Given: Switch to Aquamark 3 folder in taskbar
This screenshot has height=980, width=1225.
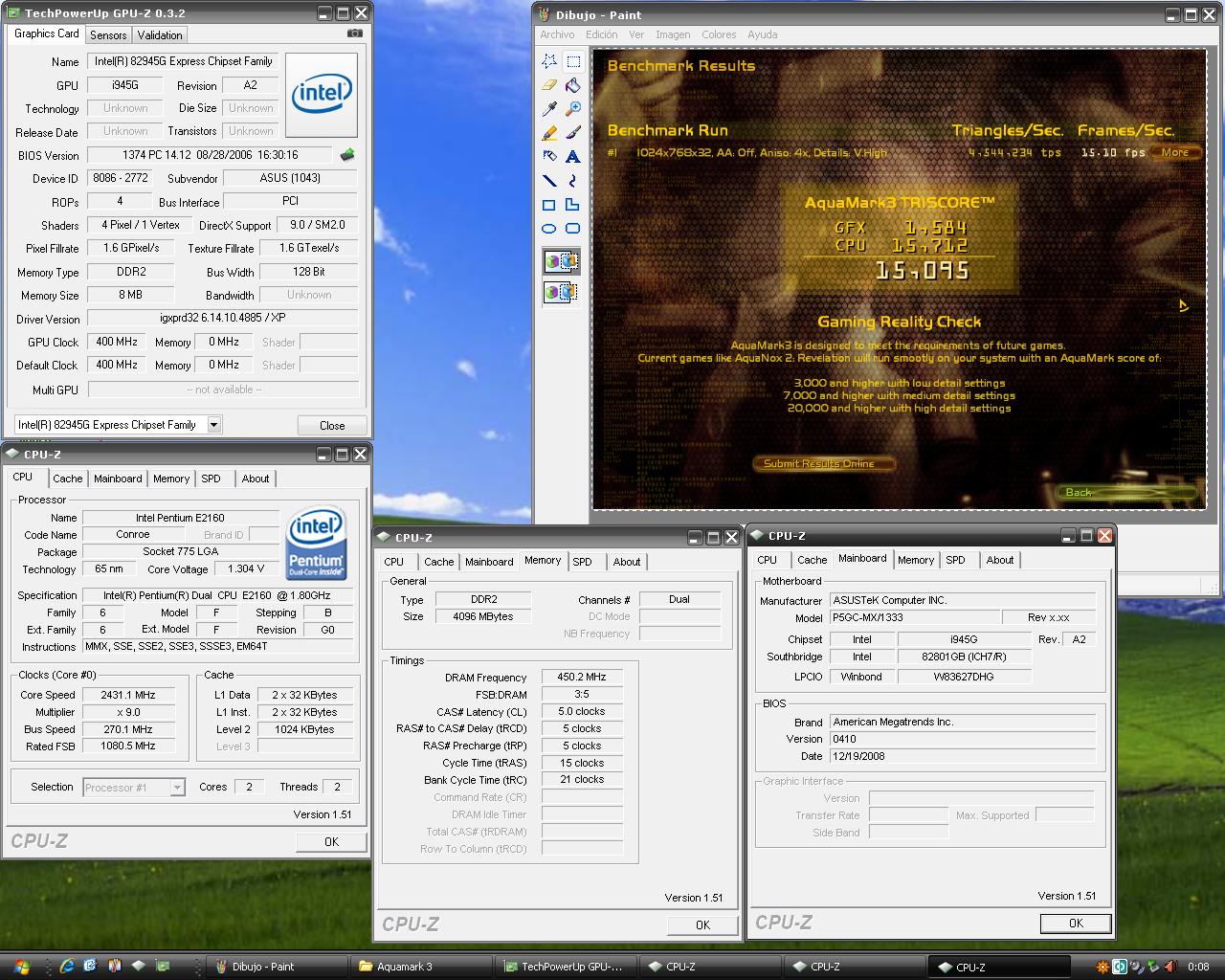Looking at the screenshot, I should tap(421, 967).
